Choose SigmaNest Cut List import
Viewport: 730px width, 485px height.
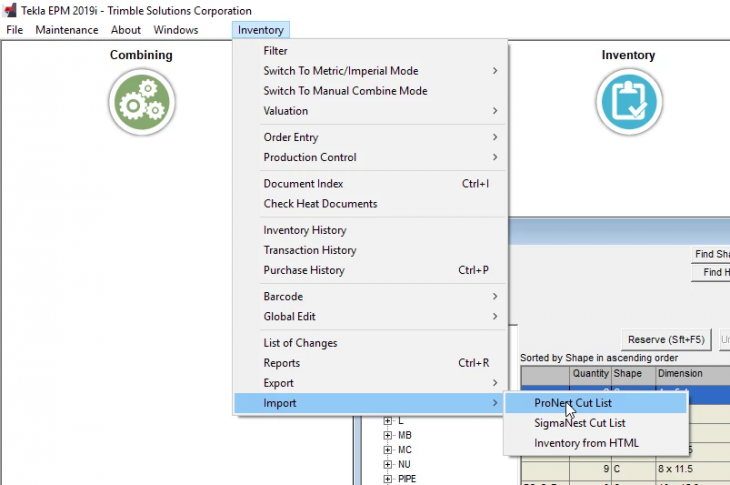[x=596, y=423]
